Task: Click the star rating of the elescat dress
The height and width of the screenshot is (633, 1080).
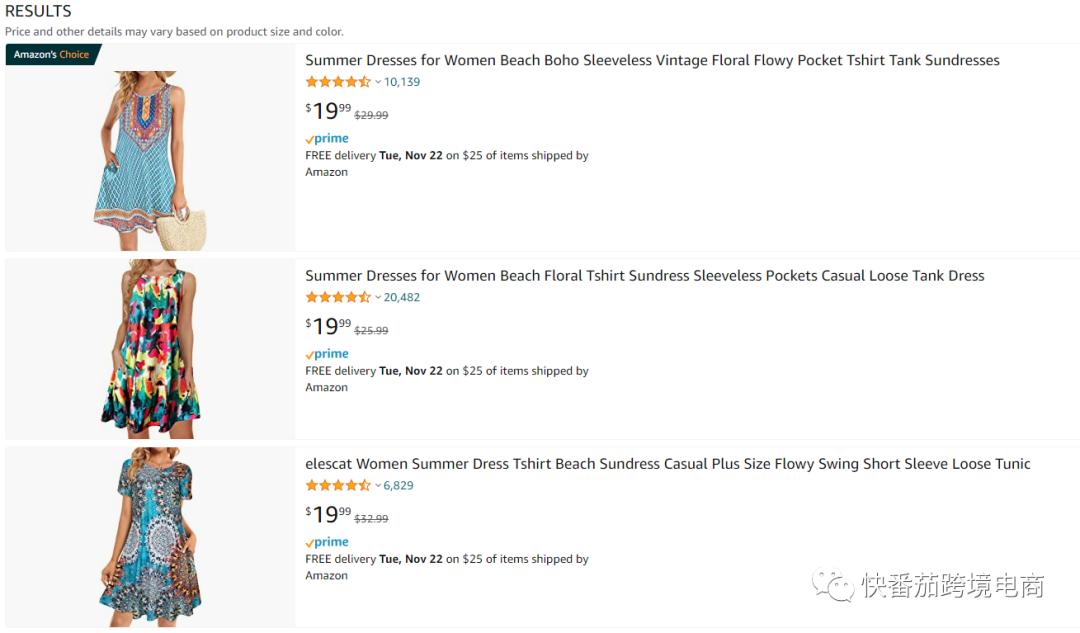Action: pyautogui.click(x=338, y=485)
